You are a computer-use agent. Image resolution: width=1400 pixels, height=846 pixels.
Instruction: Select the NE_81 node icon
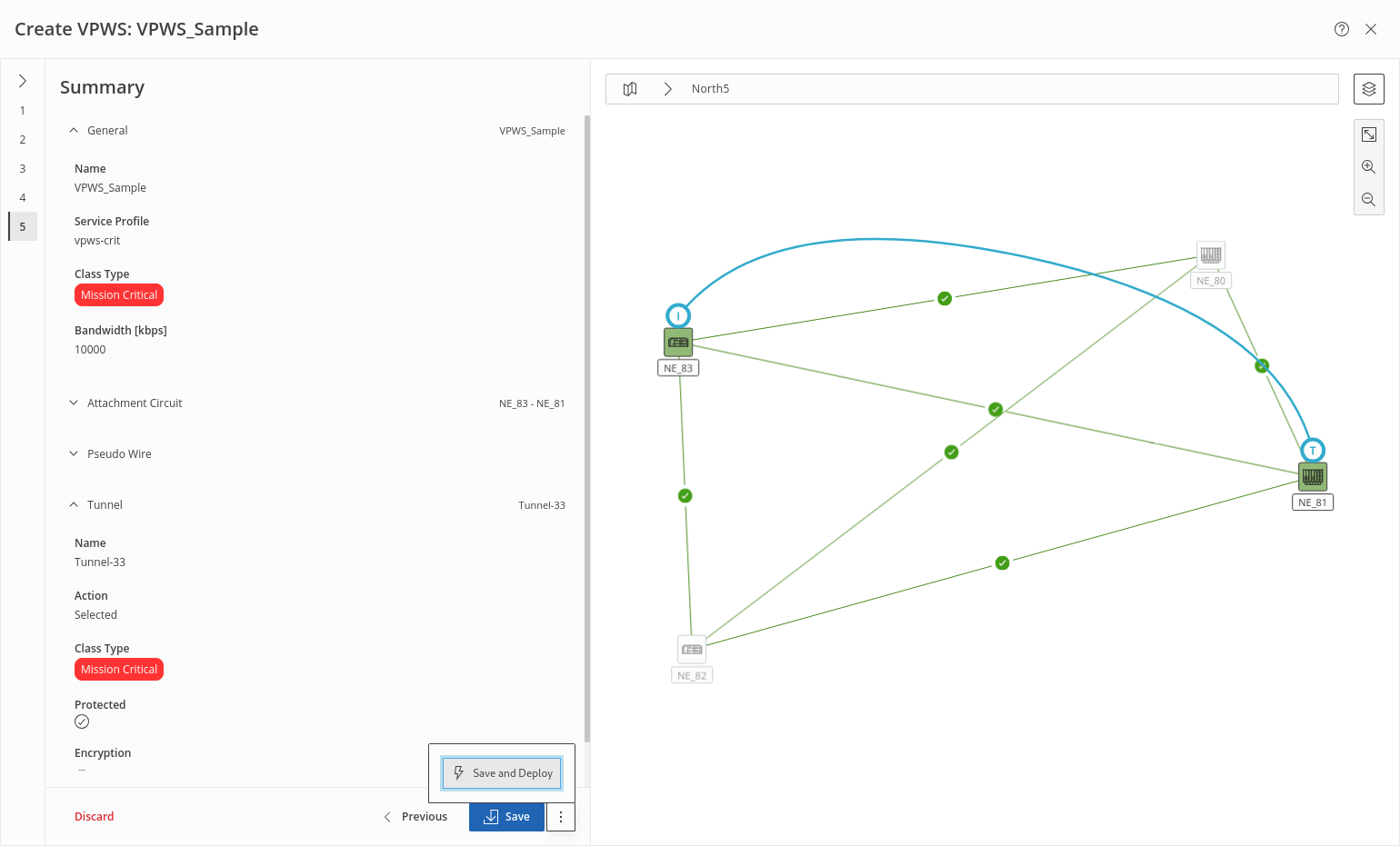(1312, 476)
